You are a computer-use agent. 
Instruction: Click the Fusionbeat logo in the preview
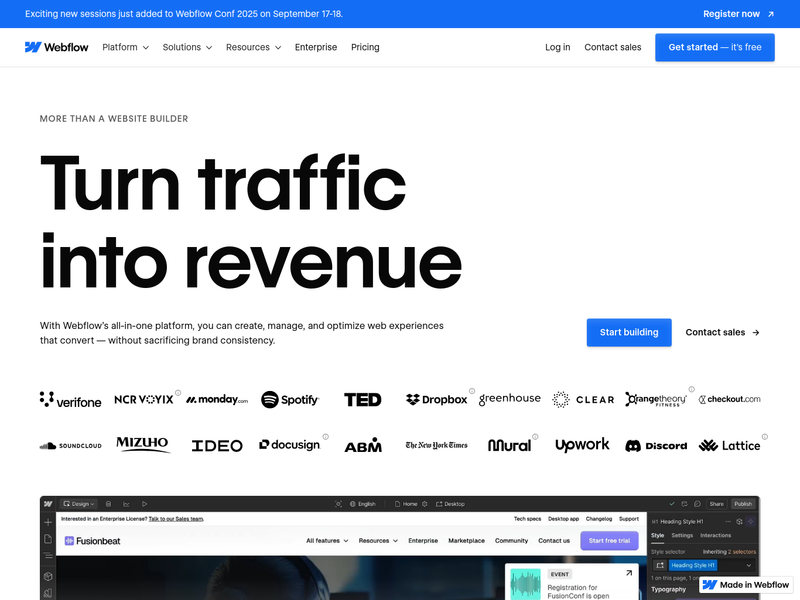click(92, 541)
